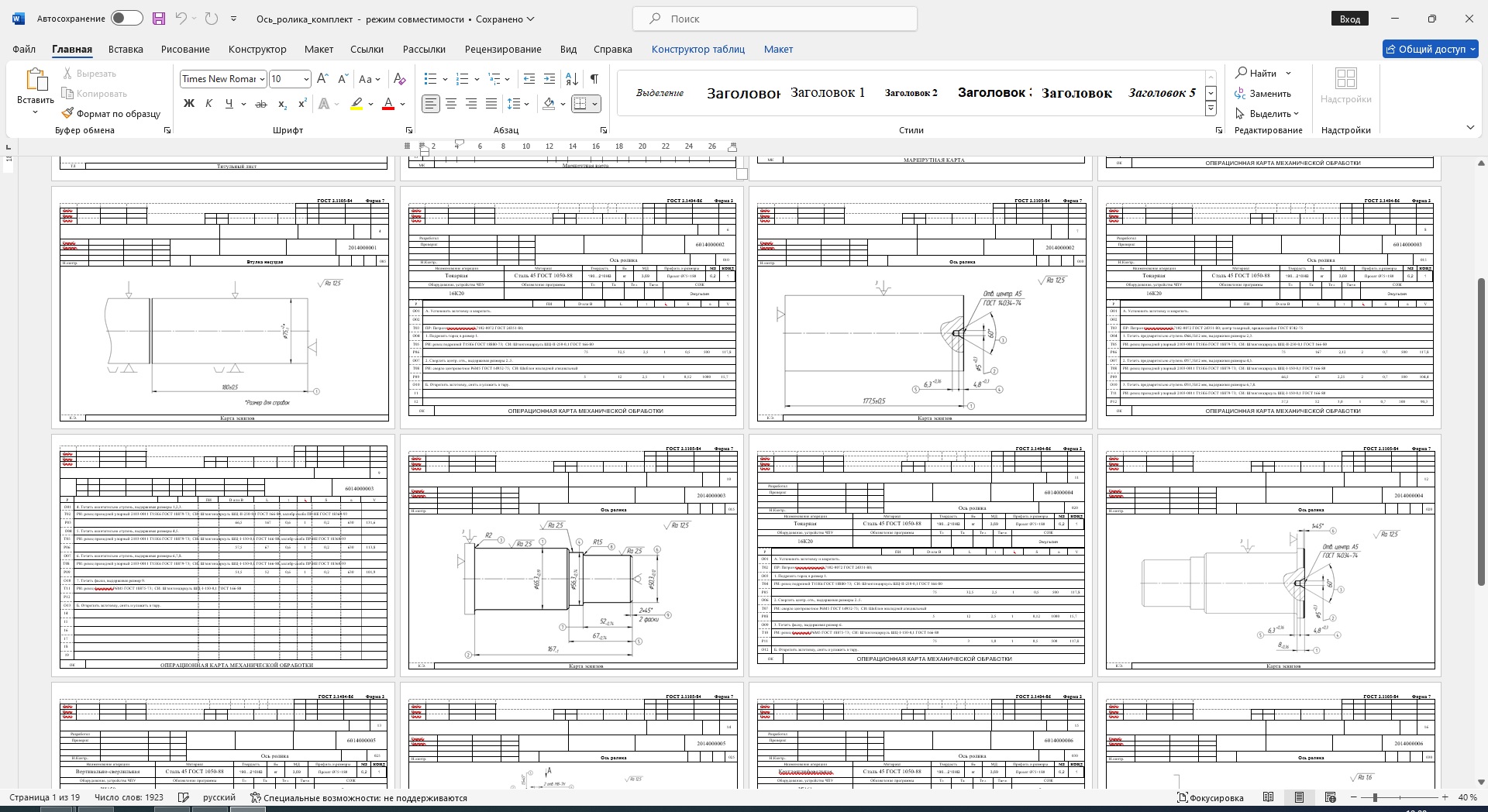Increase the paragraph indent

tap(549, 79)
